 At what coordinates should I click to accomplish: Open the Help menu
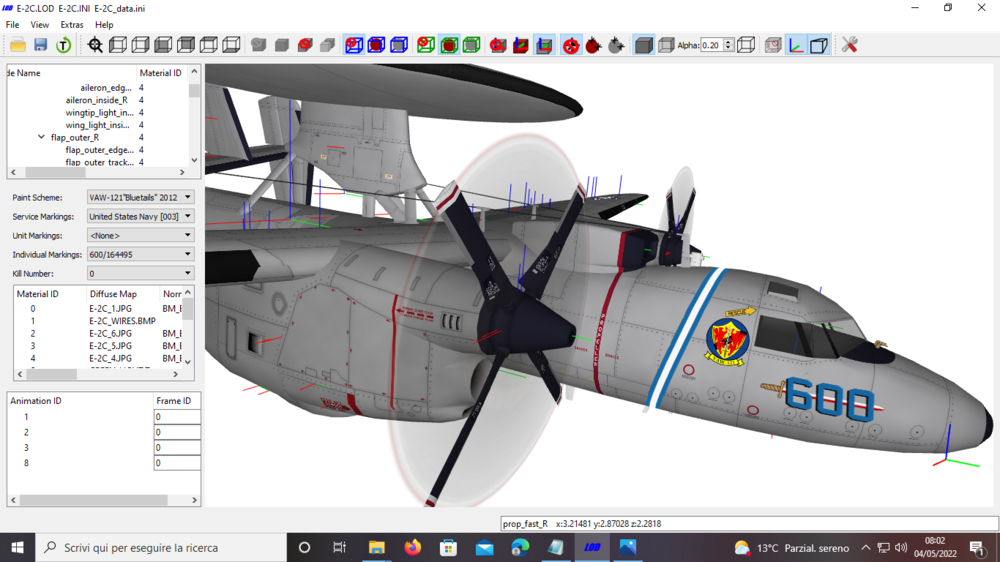click(x=104, y=24)
